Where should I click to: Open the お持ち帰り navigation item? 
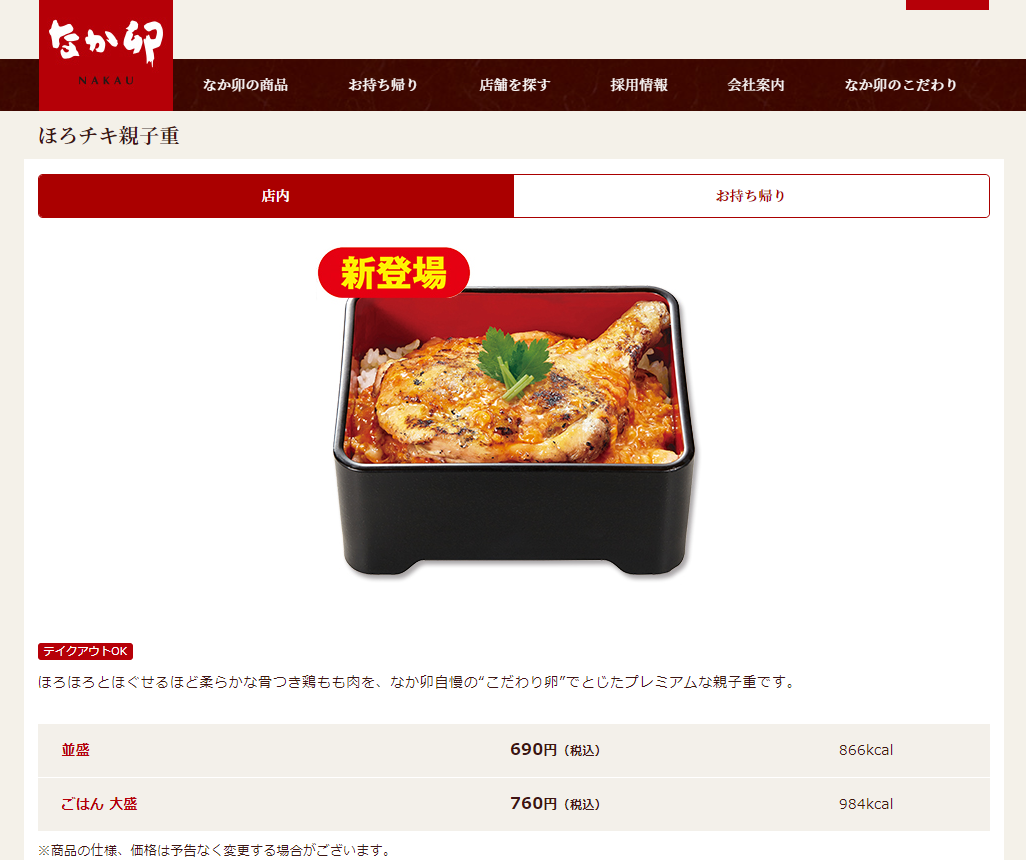click(383, 85)
